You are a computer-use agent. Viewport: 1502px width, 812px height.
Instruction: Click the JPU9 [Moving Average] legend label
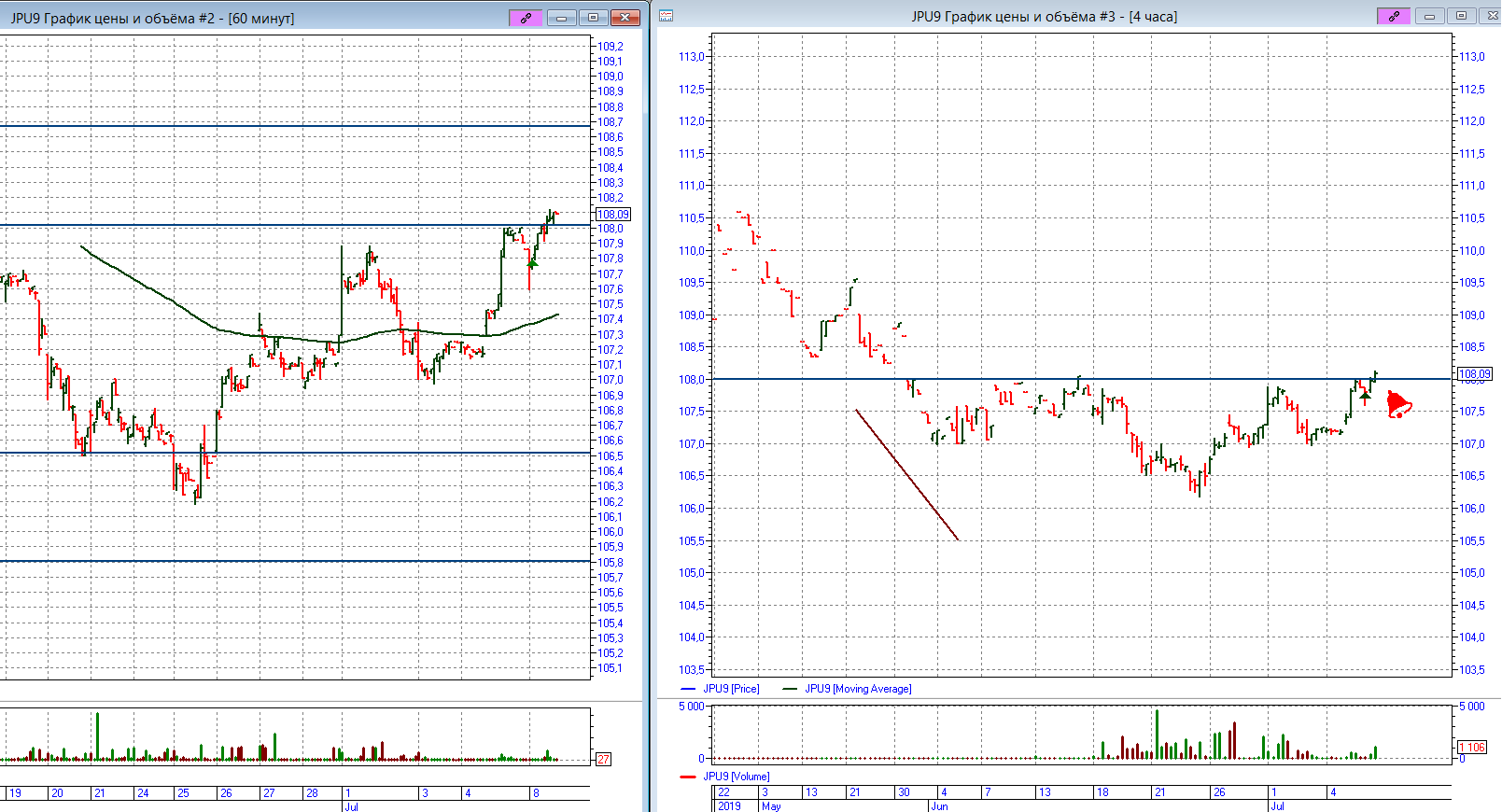858,689
